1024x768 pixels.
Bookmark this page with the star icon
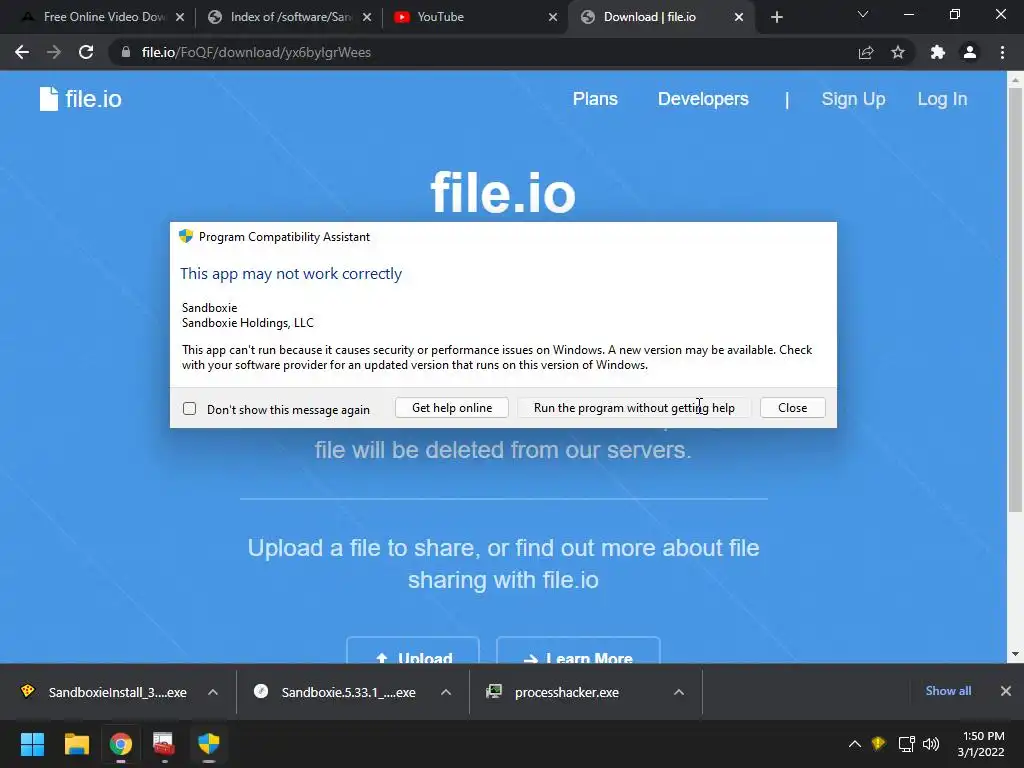click(898, 52)
